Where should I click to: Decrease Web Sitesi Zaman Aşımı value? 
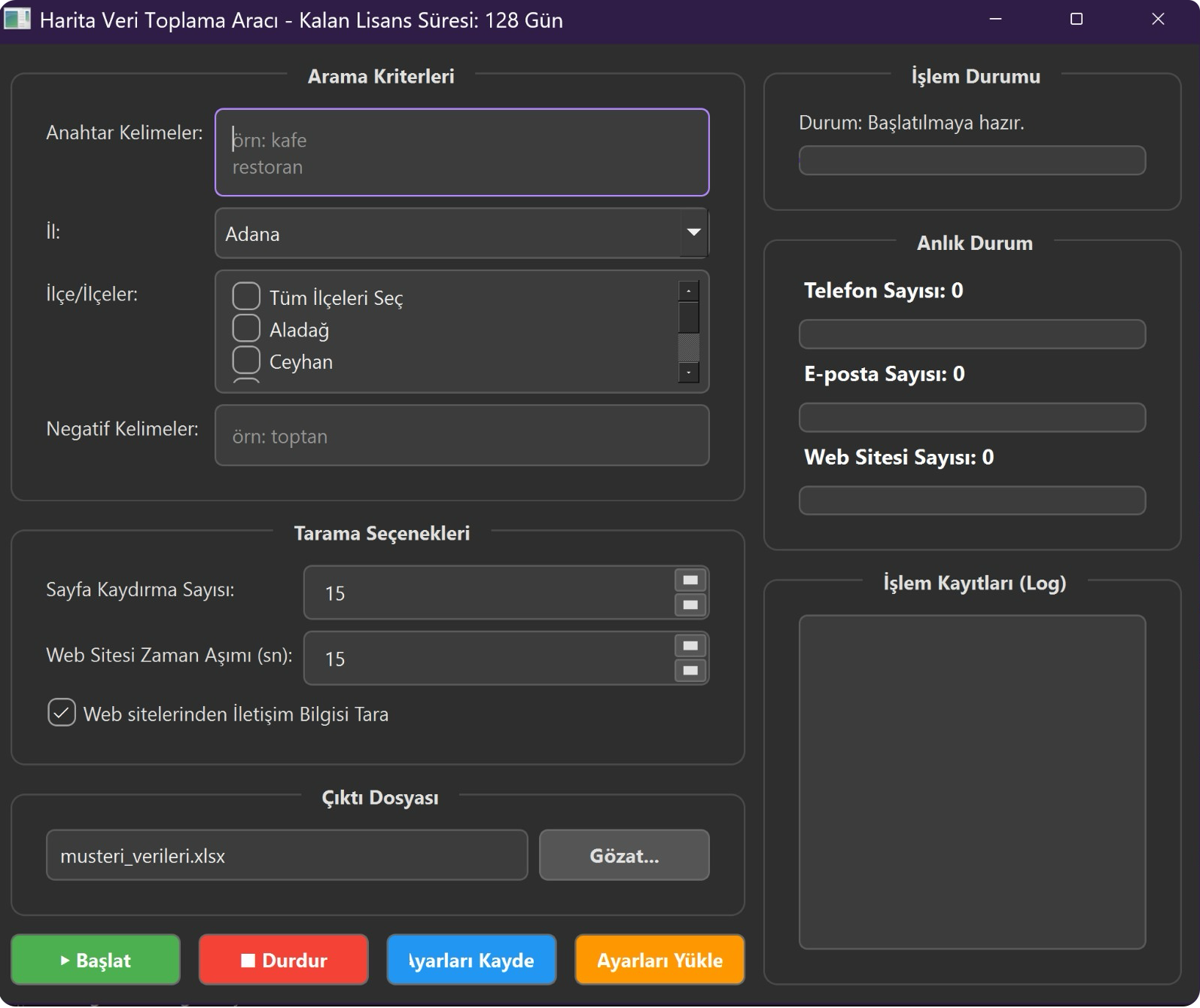690,671
